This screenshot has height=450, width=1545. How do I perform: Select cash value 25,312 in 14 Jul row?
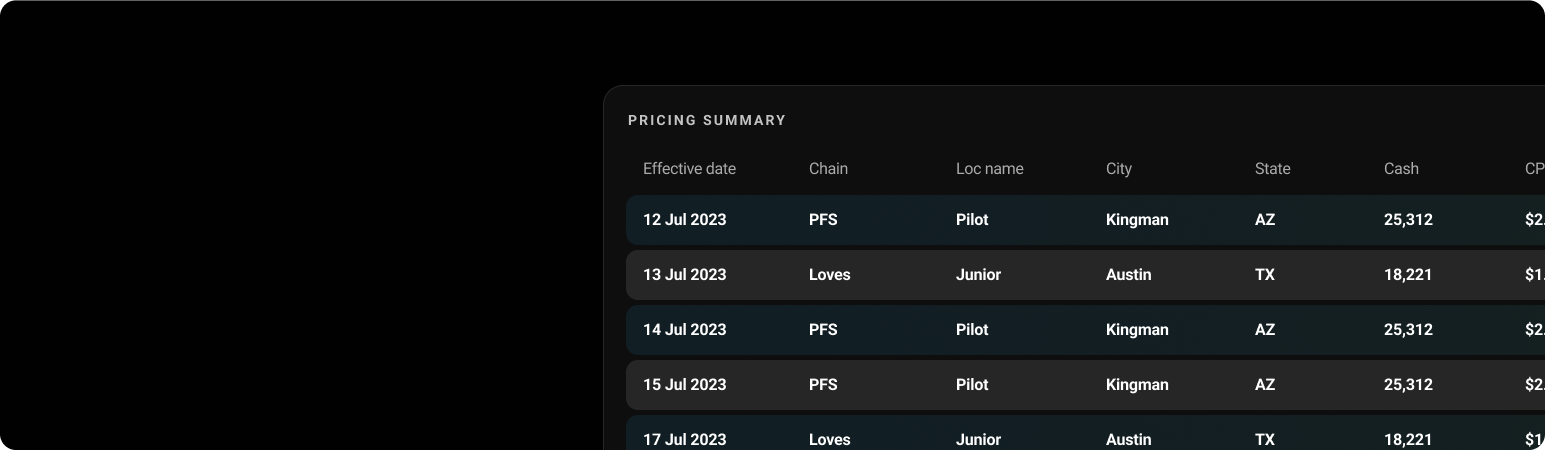point(1408,330)
